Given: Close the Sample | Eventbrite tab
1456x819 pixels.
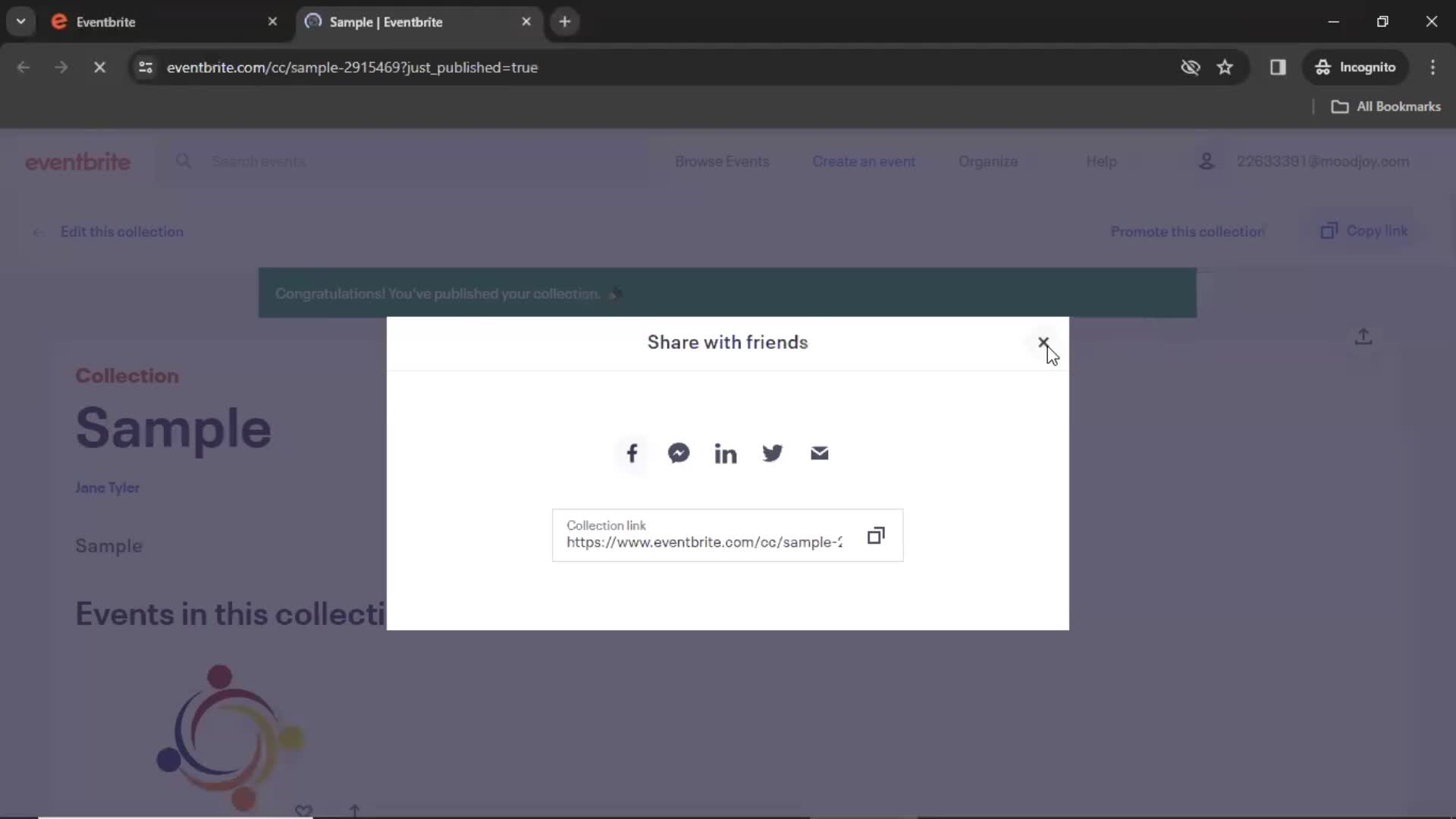Looking at the screenshot, I should pyautogui.click(x=526, y=22).
